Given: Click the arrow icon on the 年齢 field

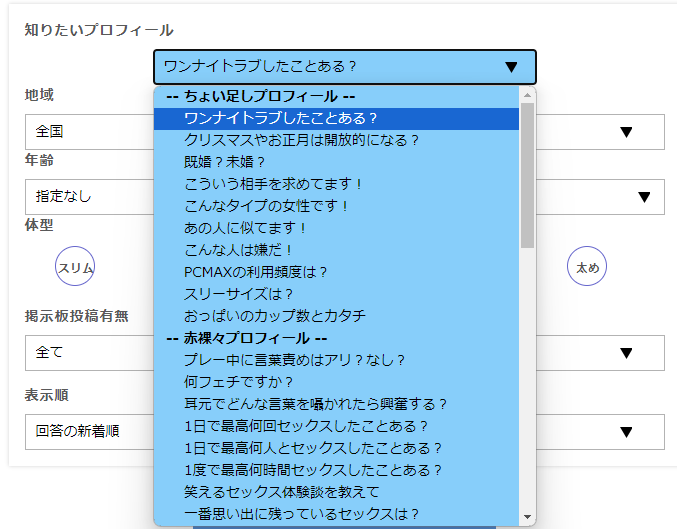Looking at the screenshot, I should 644,196.
